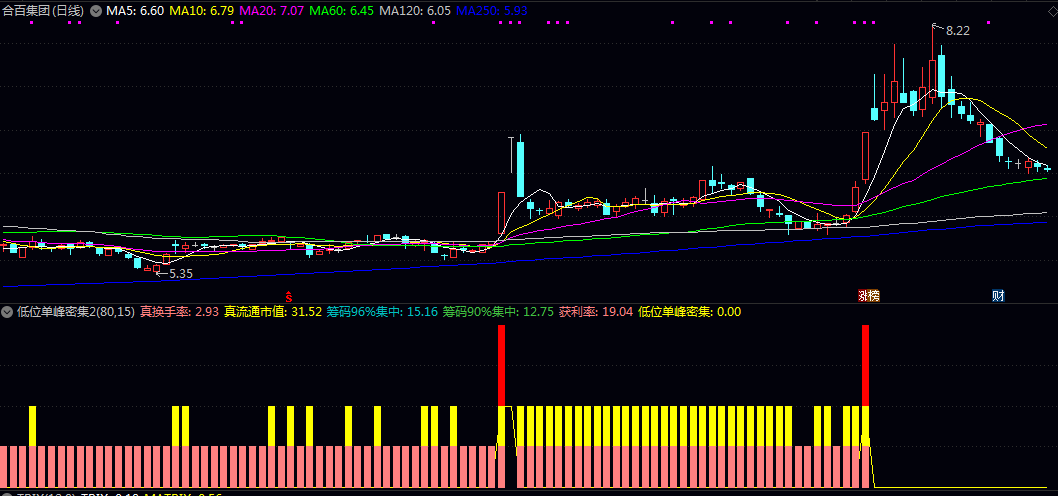
Task: Select the MA20: 7.07 label
Action: pos(271,11)
